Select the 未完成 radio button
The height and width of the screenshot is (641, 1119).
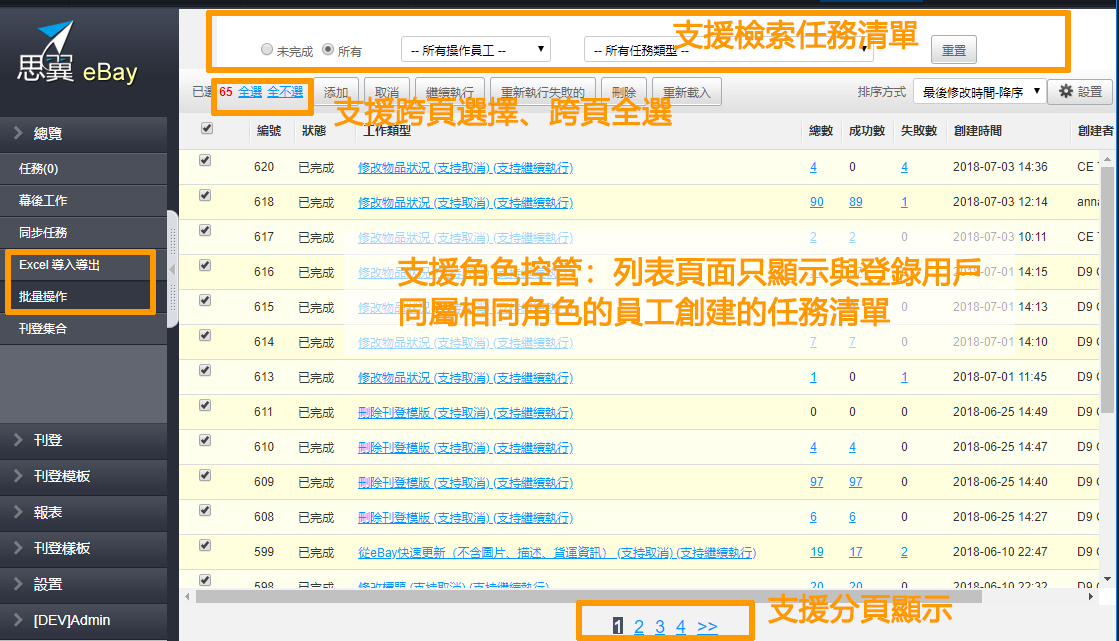coord(267,49)
